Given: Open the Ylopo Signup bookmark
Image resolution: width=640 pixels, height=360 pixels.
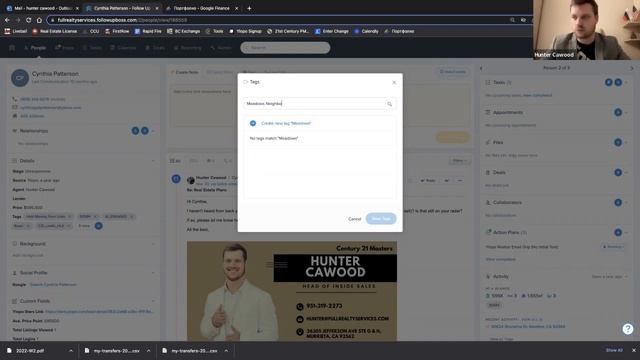Looking at the screenshot, I should pos(245,31).
